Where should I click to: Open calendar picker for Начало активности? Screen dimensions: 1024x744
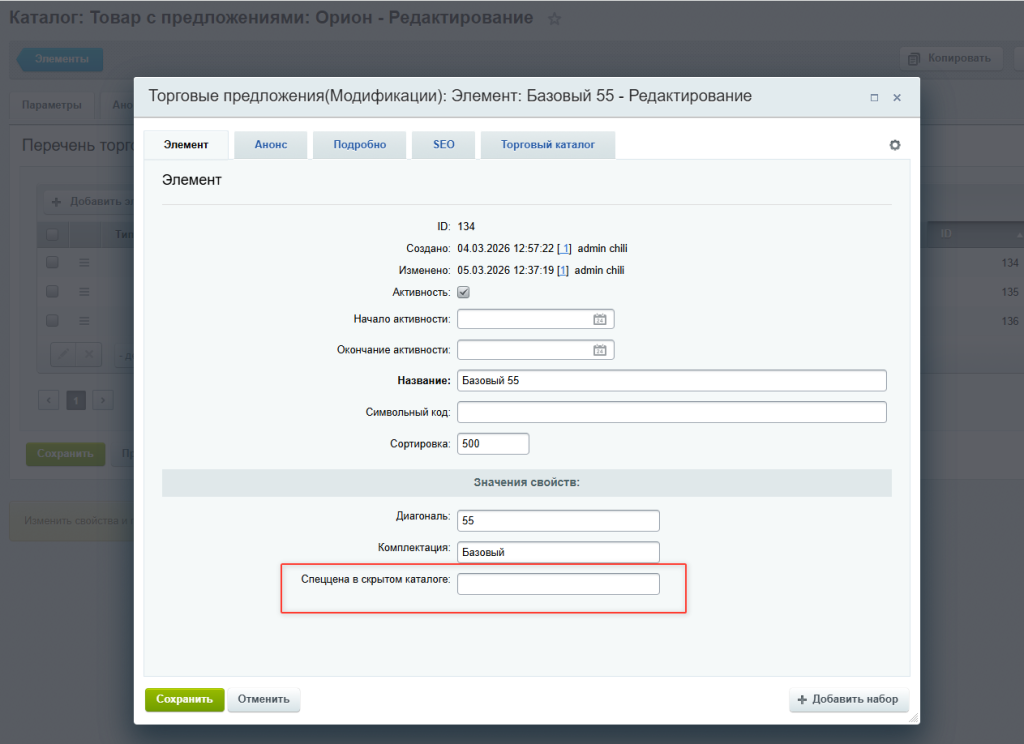tap(600, 320)
